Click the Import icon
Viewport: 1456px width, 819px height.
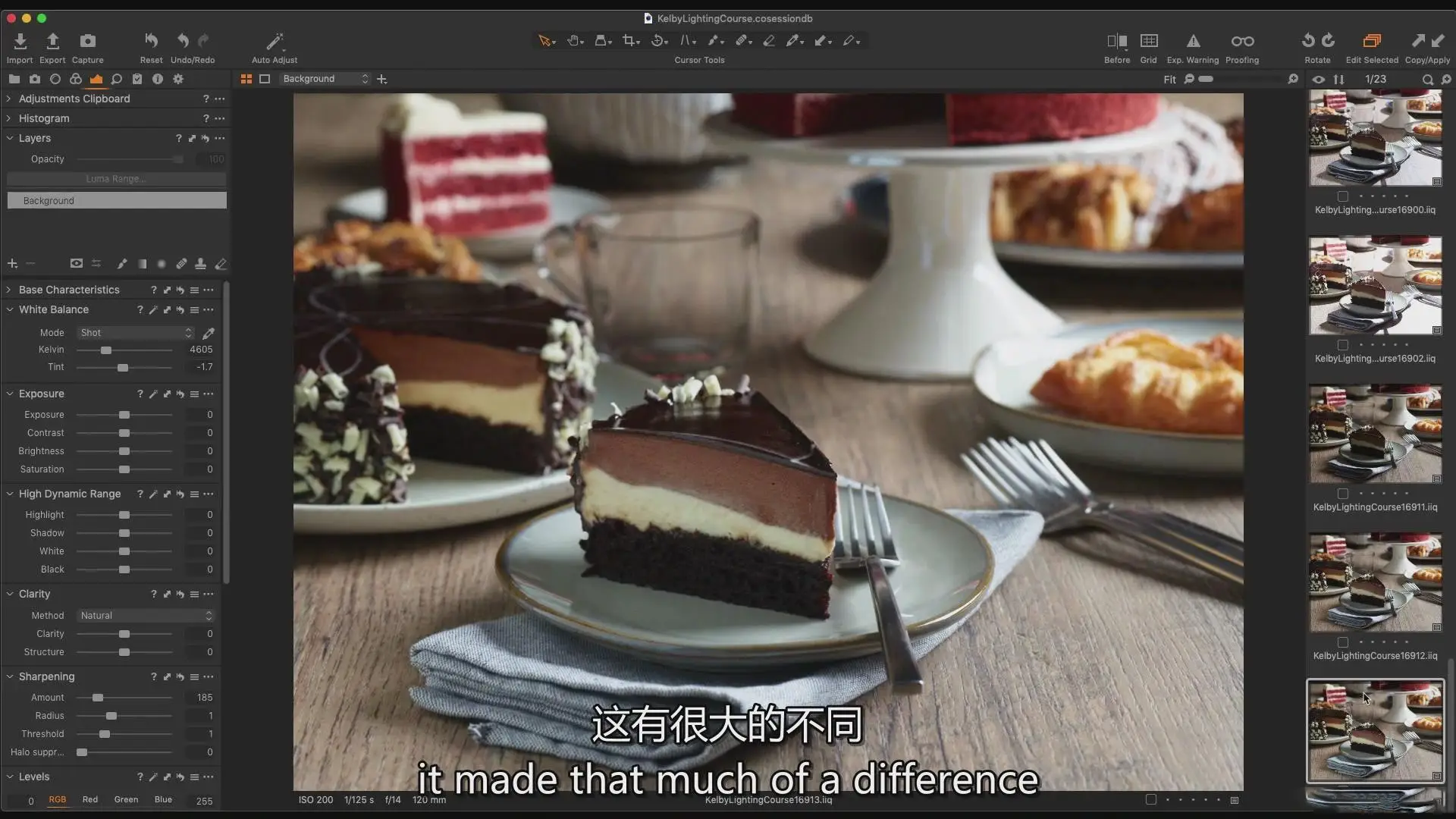pyautogui.click(x=20, y=41)
